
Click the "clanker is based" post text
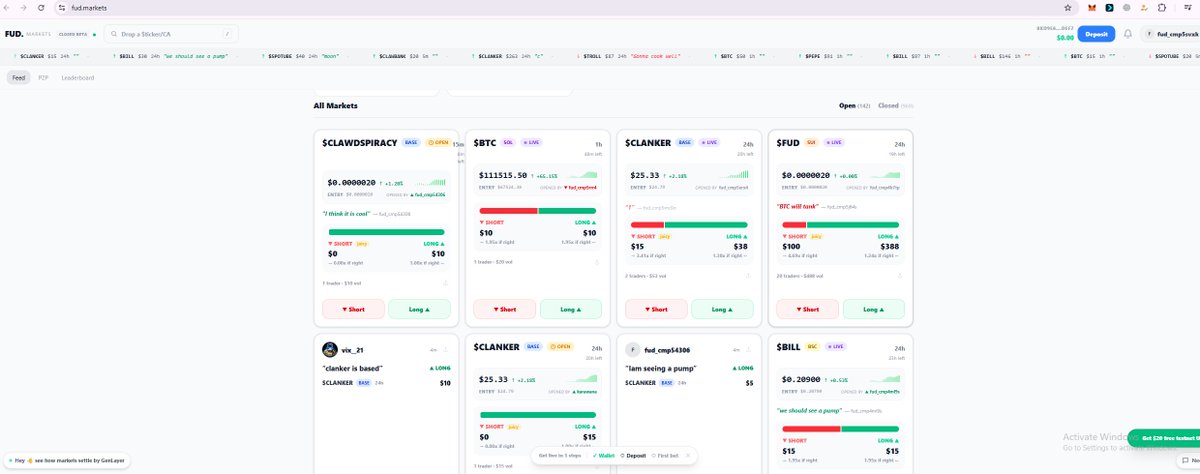(354, 368)
